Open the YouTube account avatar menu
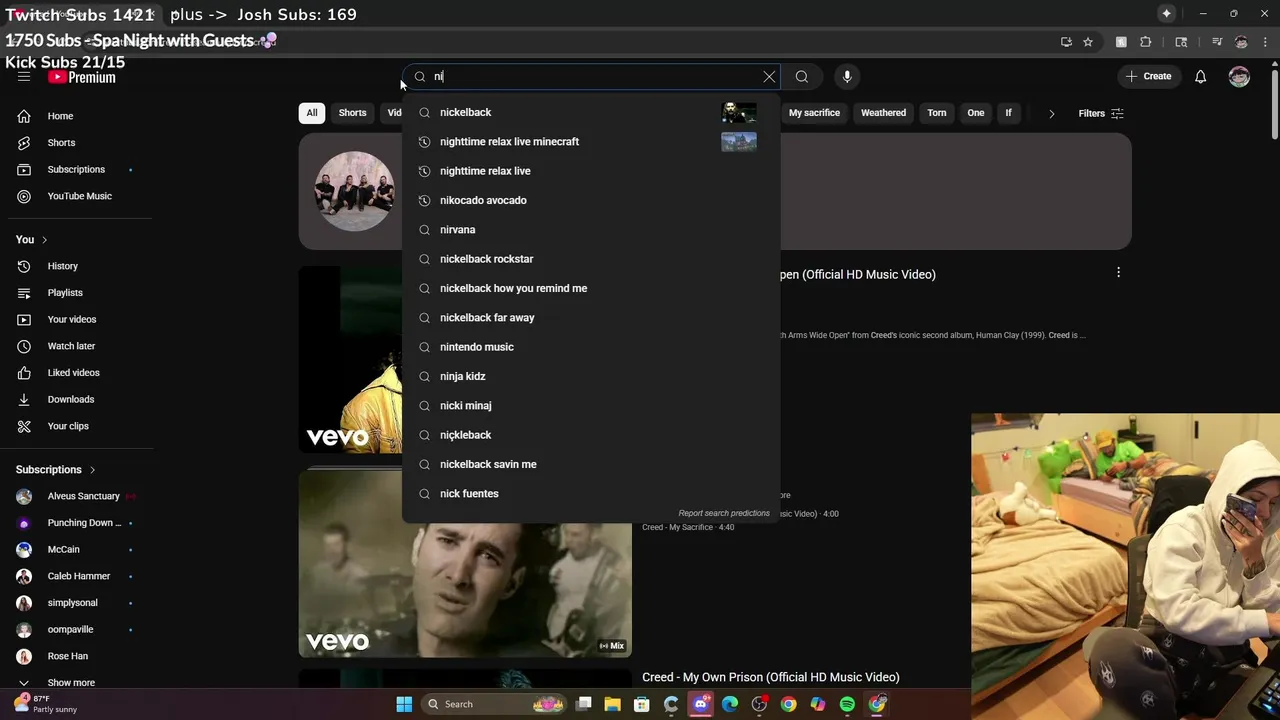 1239,77
